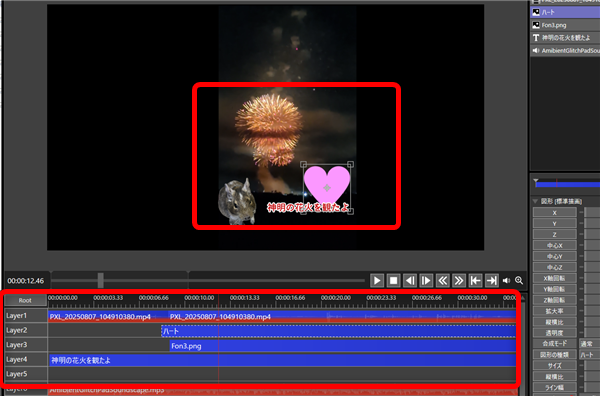Click the blue range bar in the settings panel
The width and height of the screenshot is (600, 396).
(x=568, y=184)
